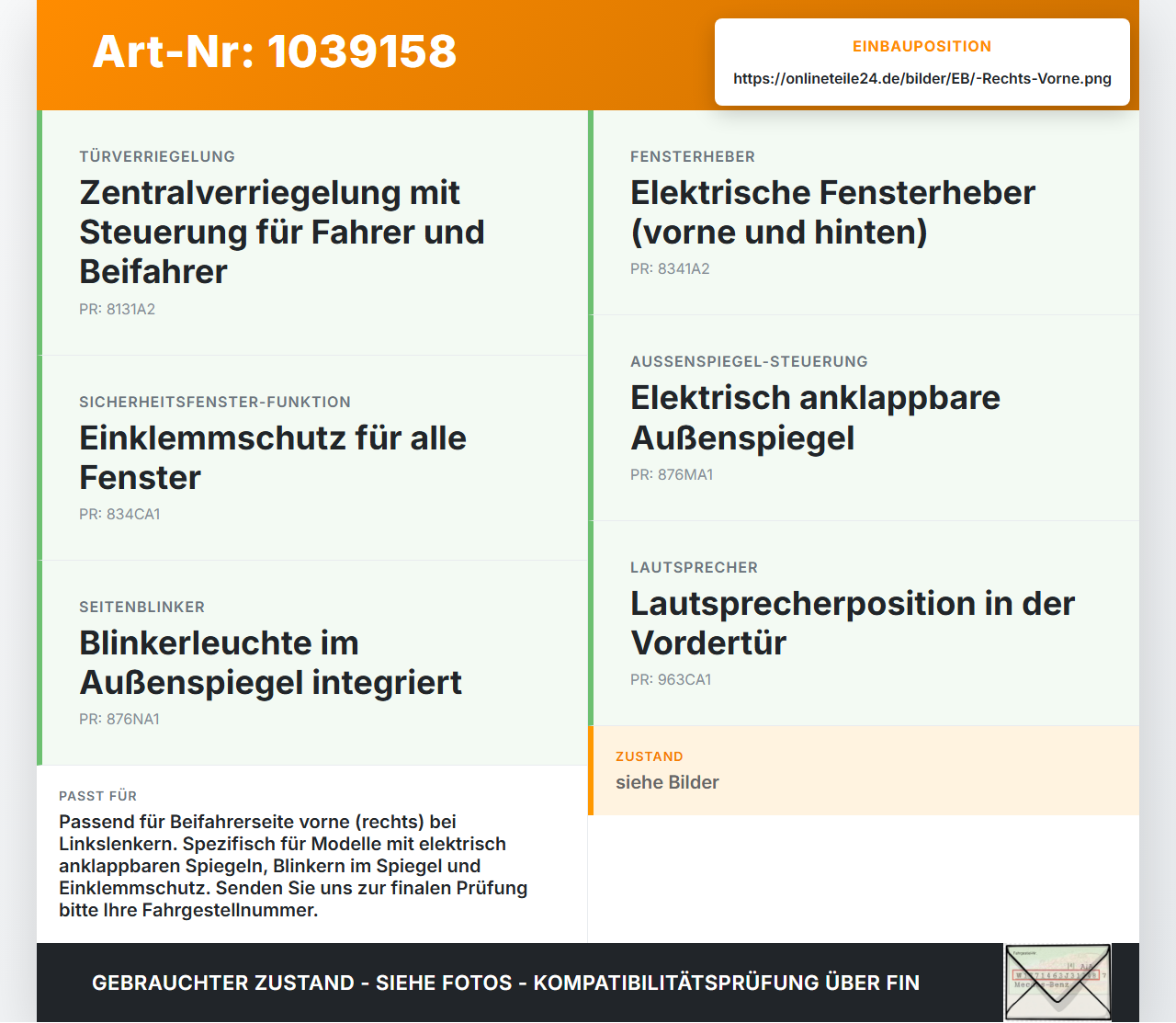The image size is (1176, 1023).
Task: Select the Blinkerleuchte im Außenspiegel card
Action: click(312, 663)
